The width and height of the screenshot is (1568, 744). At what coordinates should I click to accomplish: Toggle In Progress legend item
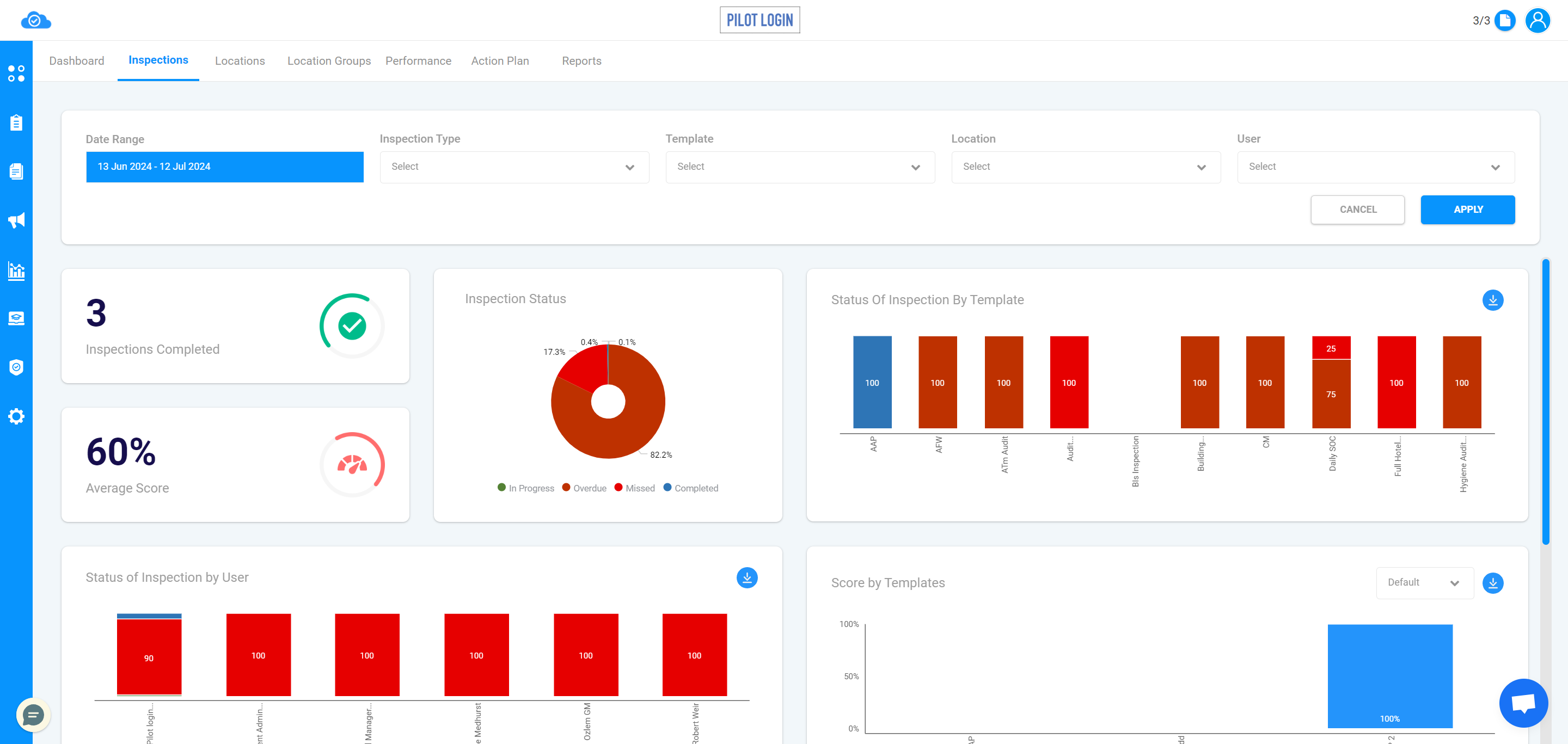pyautogui.click(x=525, y=488)
